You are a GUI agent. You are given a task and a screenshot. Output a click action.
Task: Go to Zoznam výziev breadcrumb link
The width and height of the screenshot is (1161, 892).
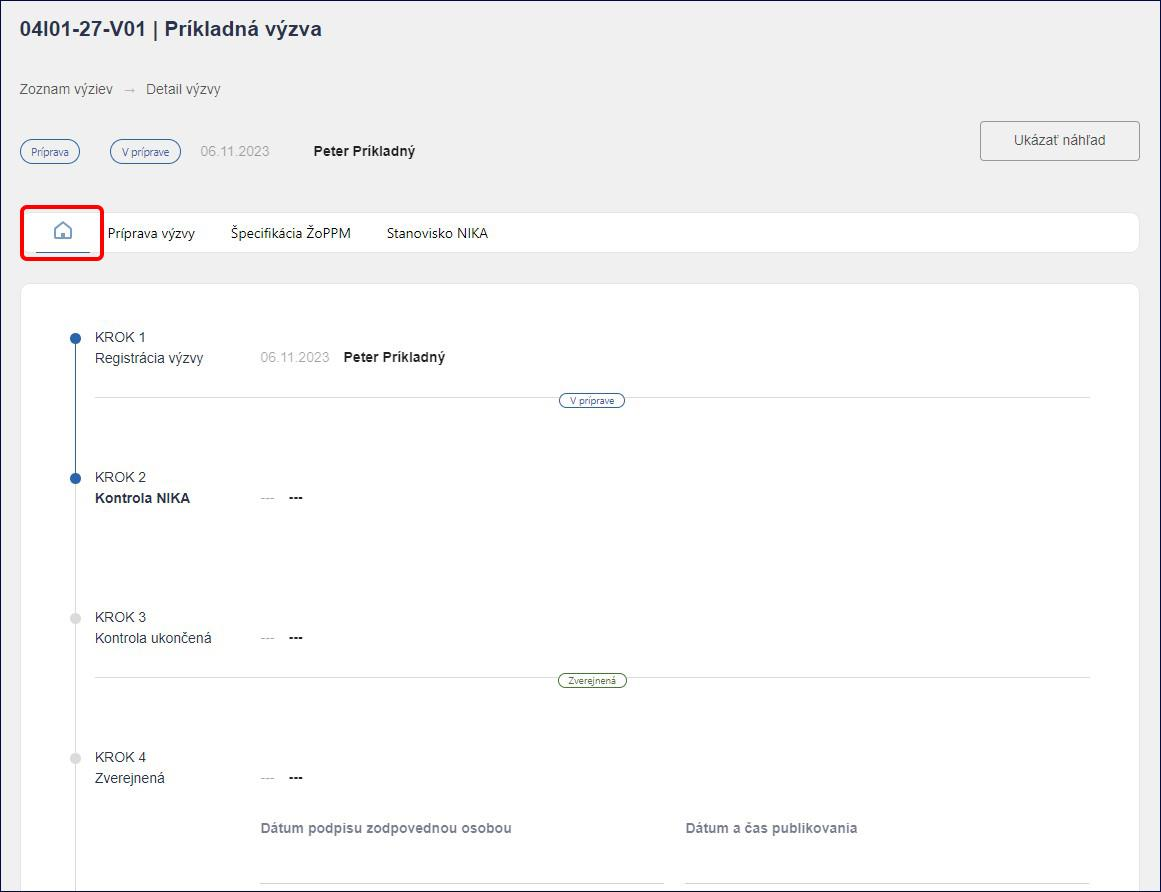[66, 90]
